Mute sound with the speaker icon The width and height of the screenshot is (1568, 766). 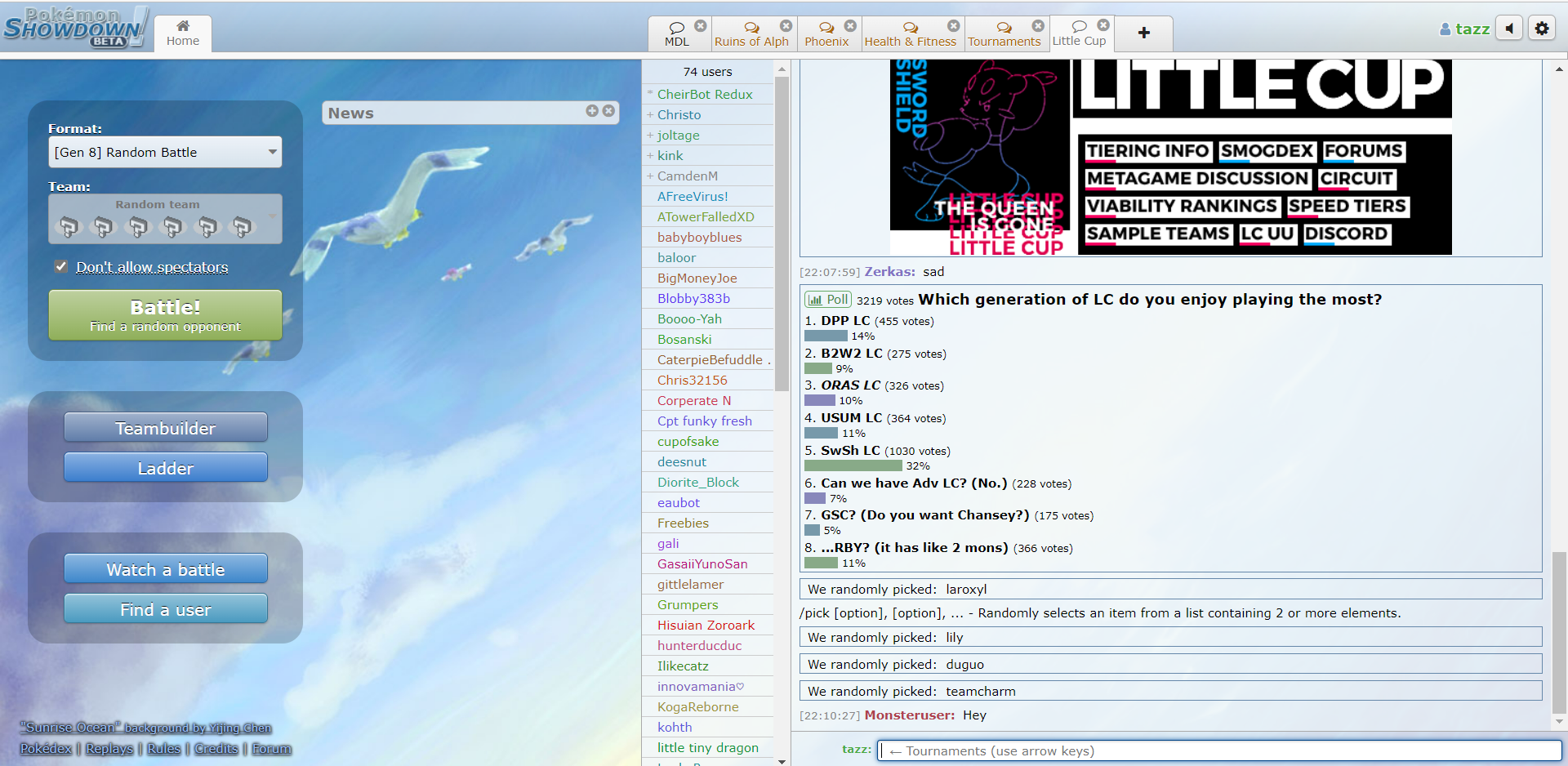1509,29
